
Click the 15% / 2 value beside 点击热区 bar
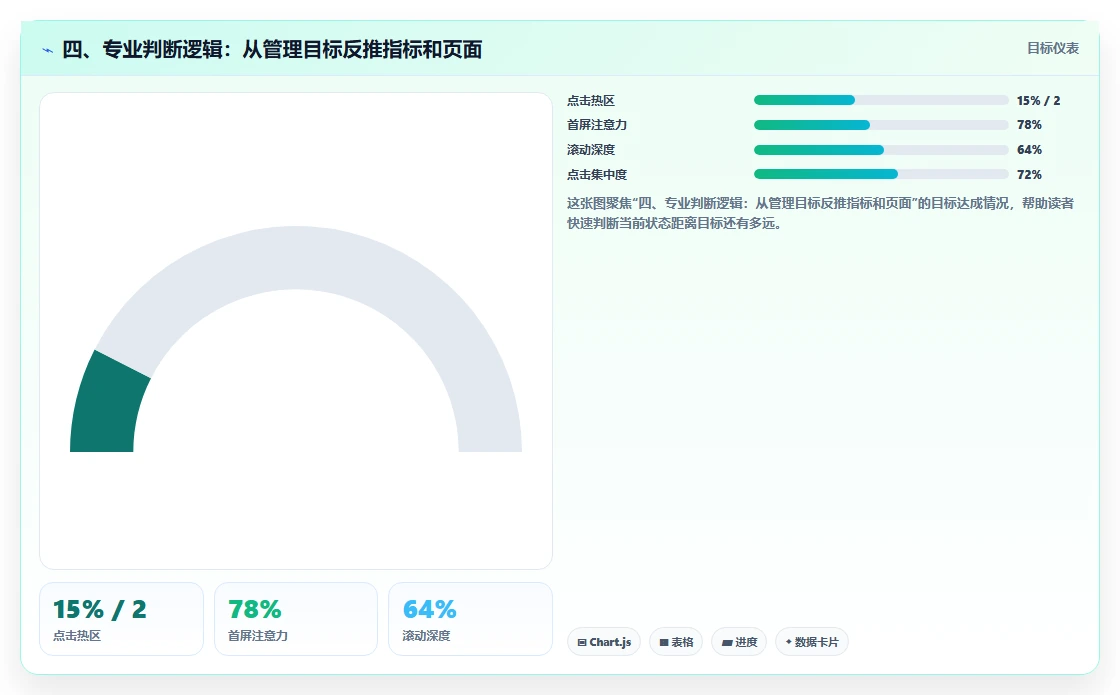1039,101
